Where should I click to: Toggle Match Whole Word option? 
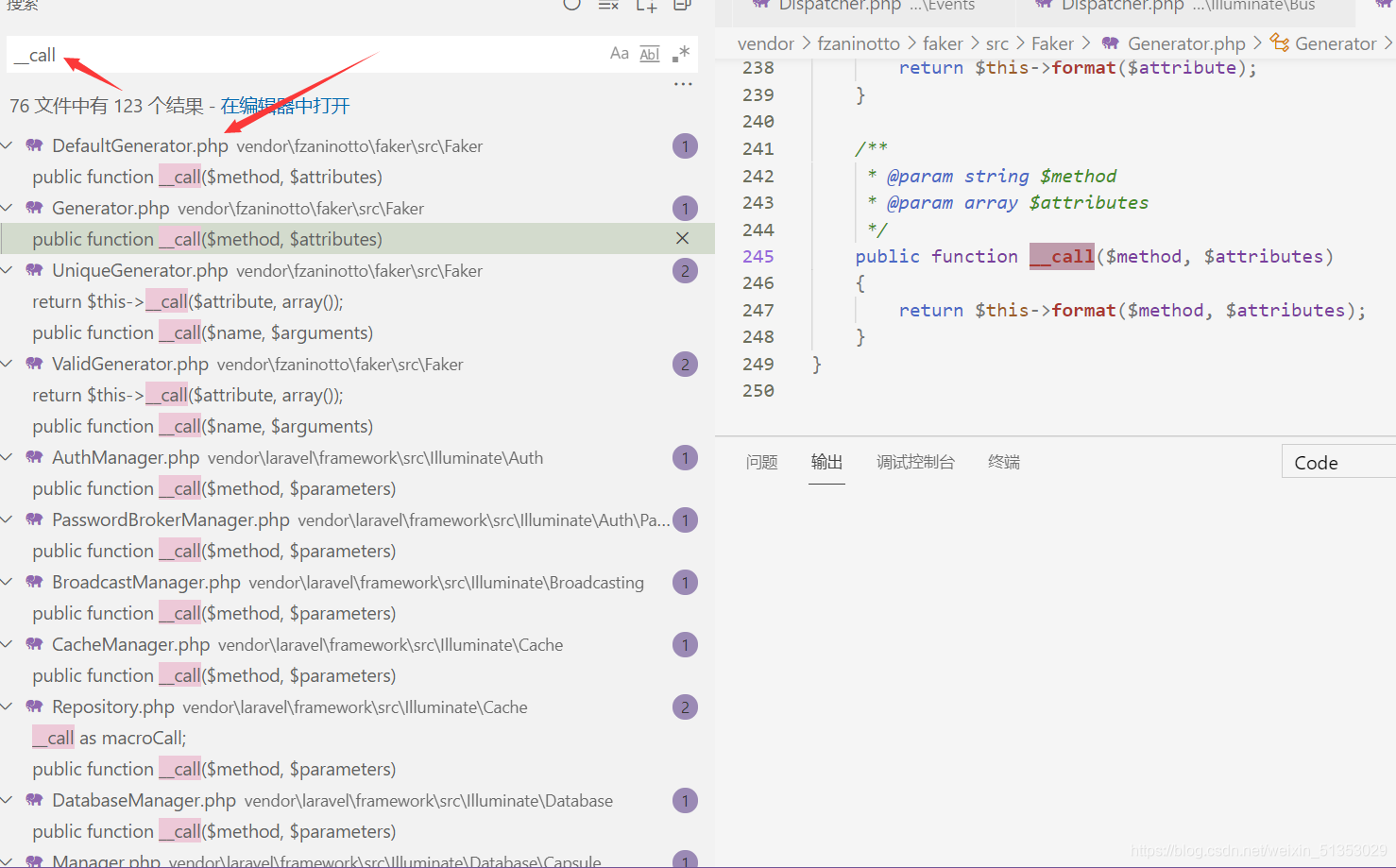coord(650,54)
